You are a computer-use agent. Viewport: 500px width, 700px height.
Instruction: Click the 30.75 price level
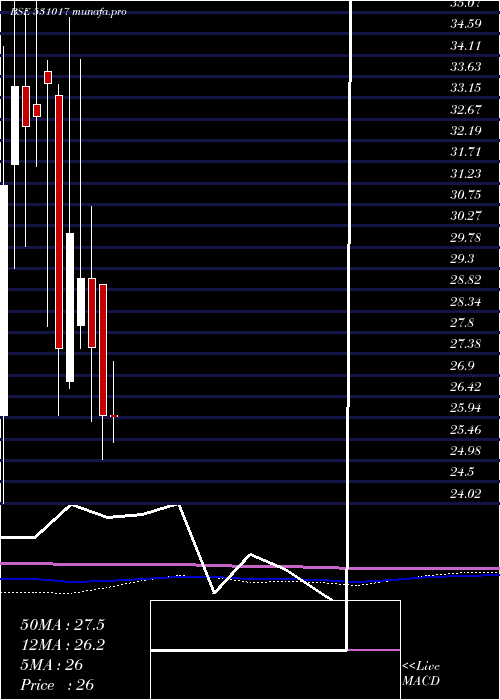click(x=466, y=195)
